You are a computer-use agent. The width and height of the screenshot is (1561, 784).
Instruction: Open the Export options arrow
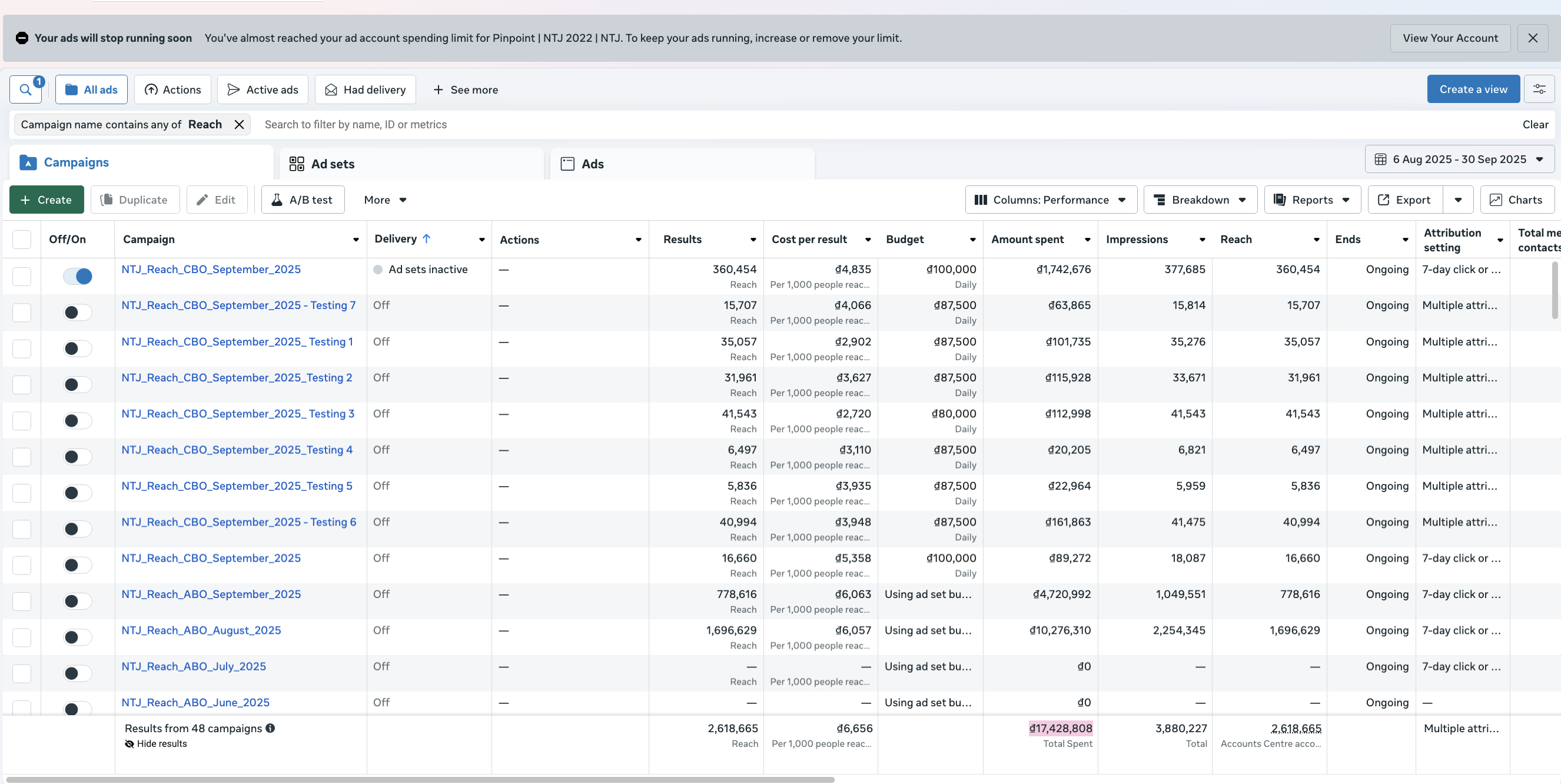(x=1458, y=200)
